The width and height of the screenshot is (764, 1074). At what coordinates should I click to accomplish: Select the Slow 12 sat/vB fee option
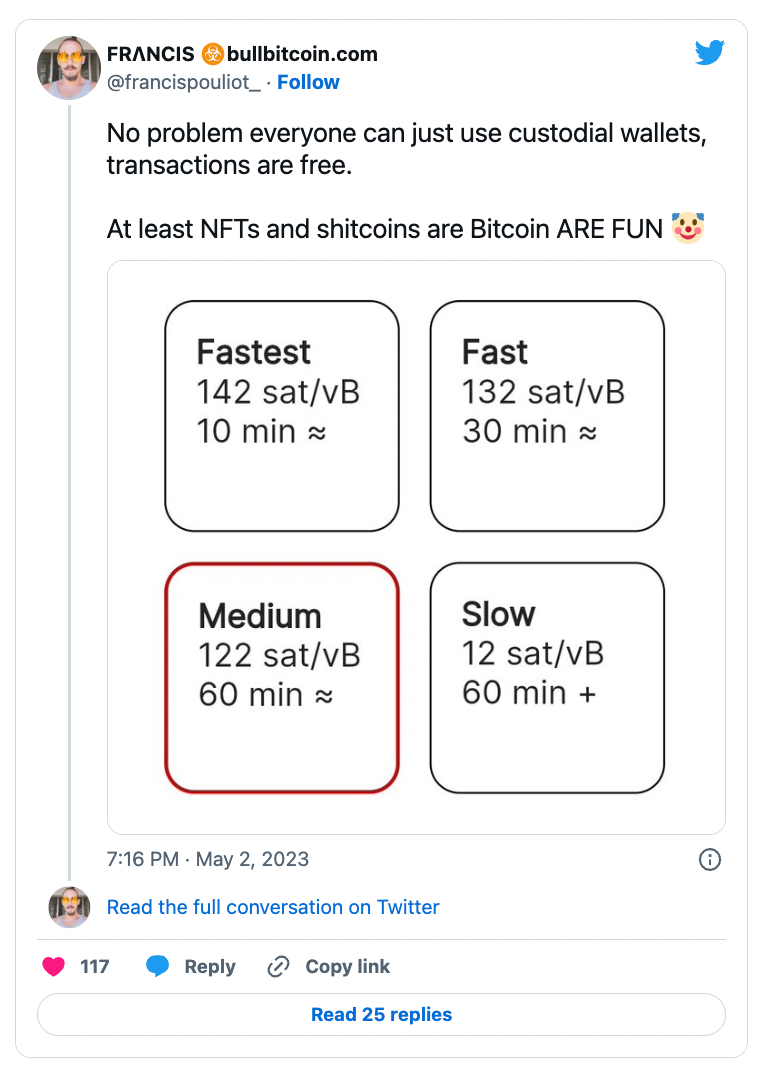[x=547, y=677]
